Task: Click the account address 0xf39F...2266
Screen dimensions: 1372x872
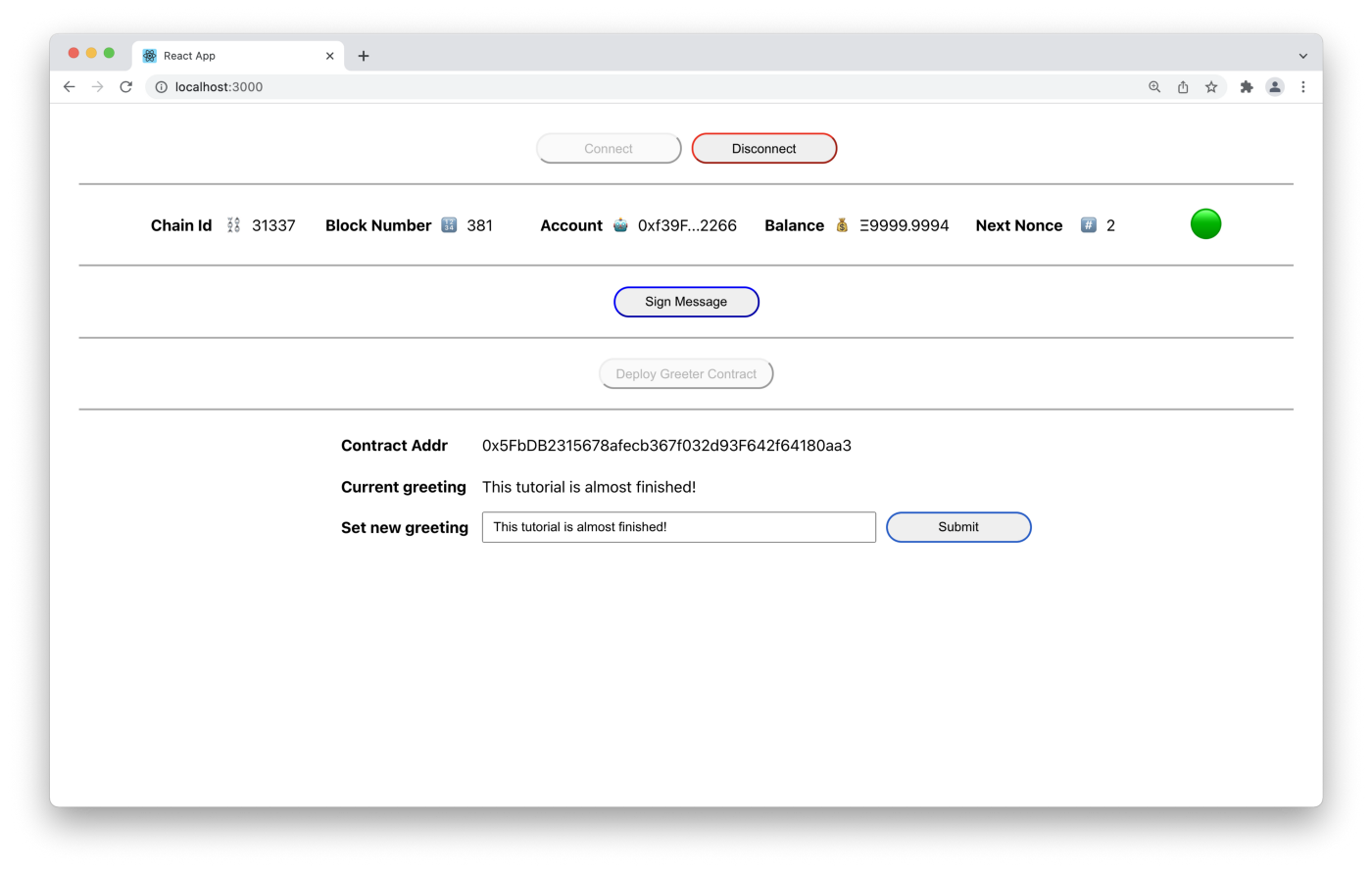Action: pos(687,225)
